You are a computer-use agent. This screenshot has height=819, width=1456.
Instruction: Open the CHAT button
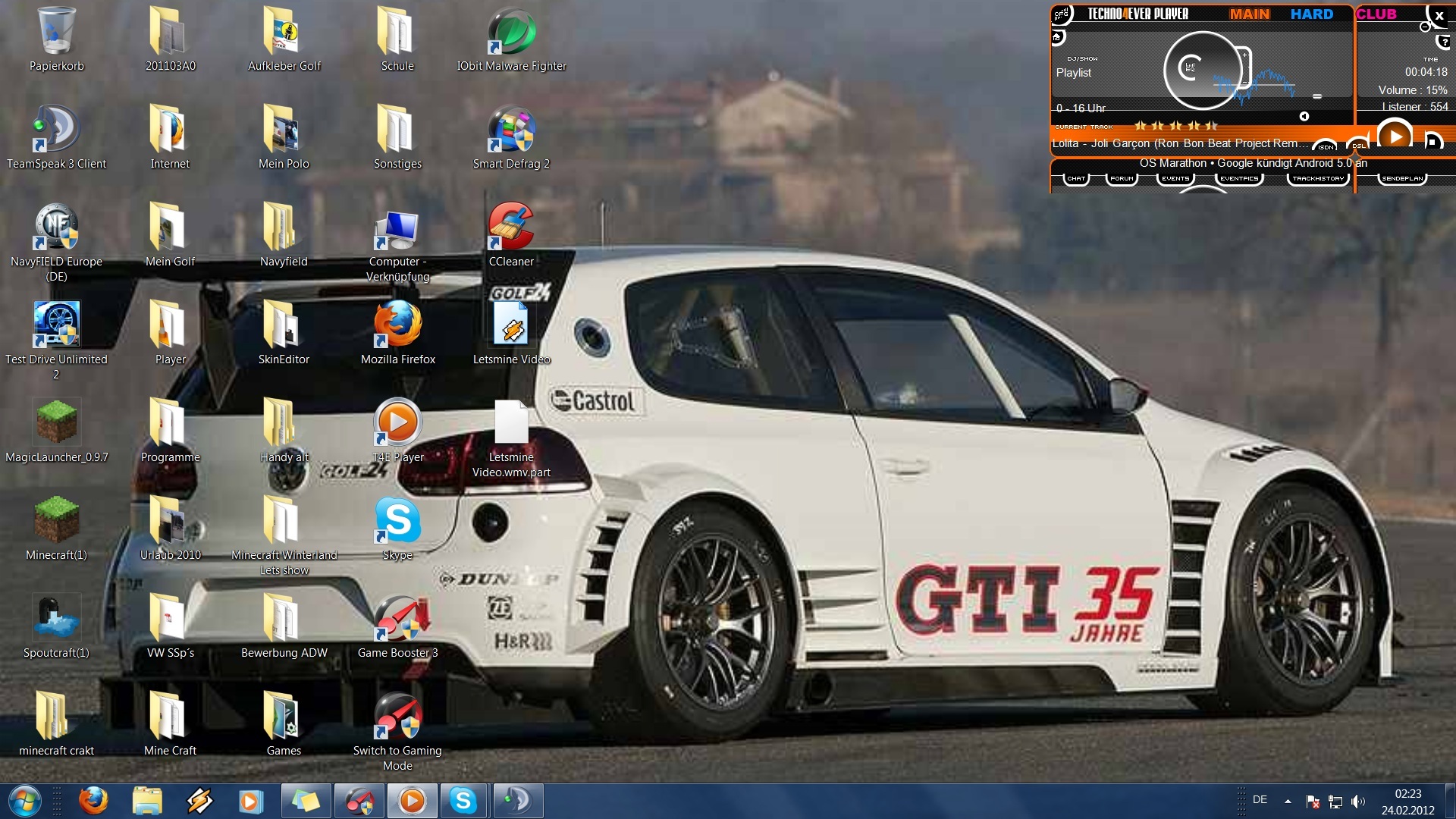point(1076,179)
